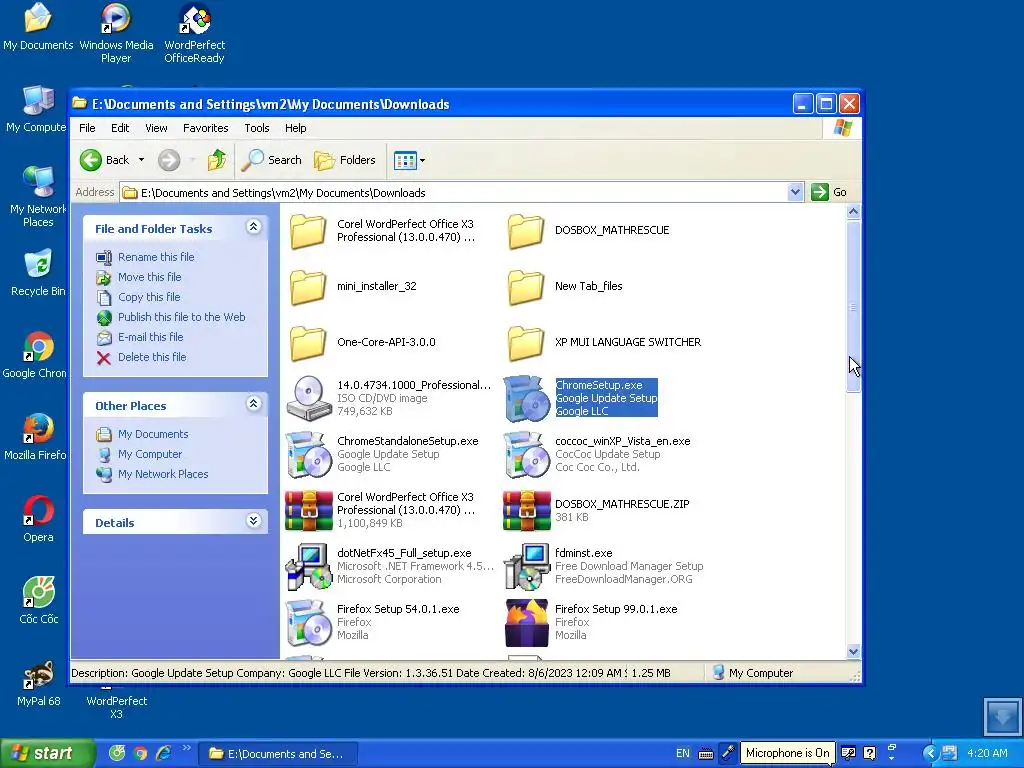Select the Corel WordPerfect Office X3 RAR archive icon
Viewport: 1024px width, 768px height.
[308, 511]
